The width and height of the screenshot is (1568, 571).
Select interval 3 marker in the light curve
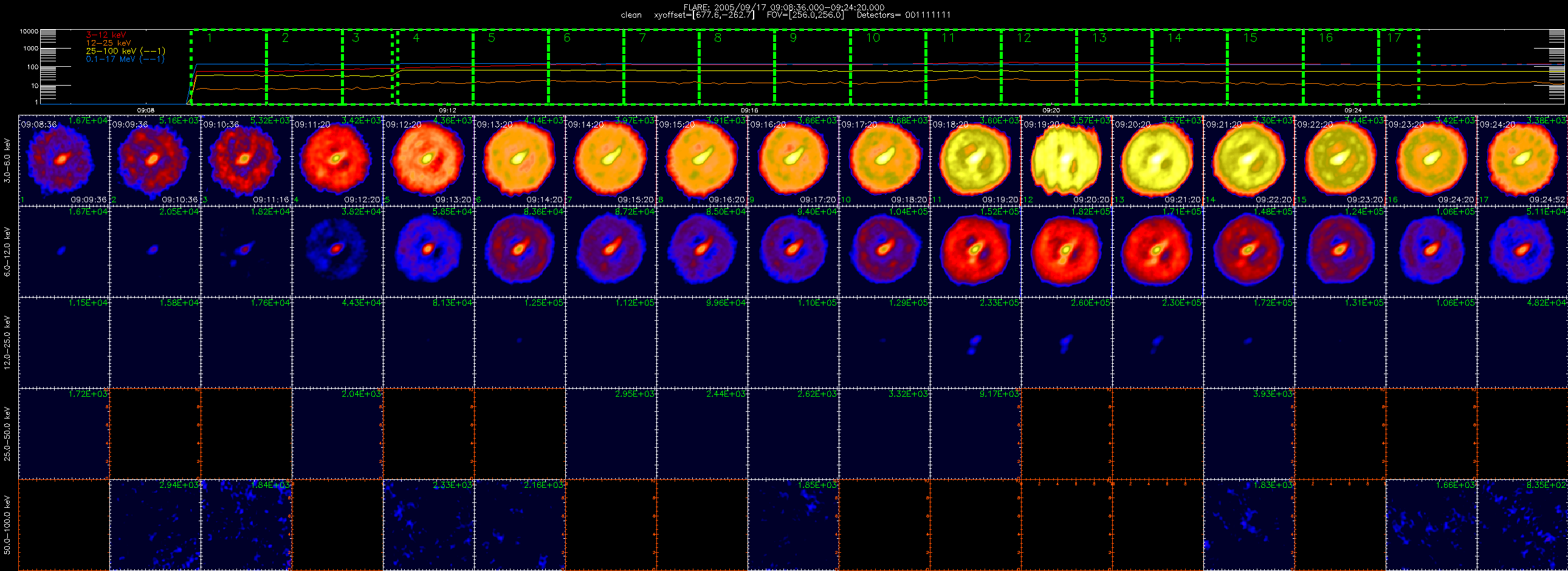coord(356,38)
